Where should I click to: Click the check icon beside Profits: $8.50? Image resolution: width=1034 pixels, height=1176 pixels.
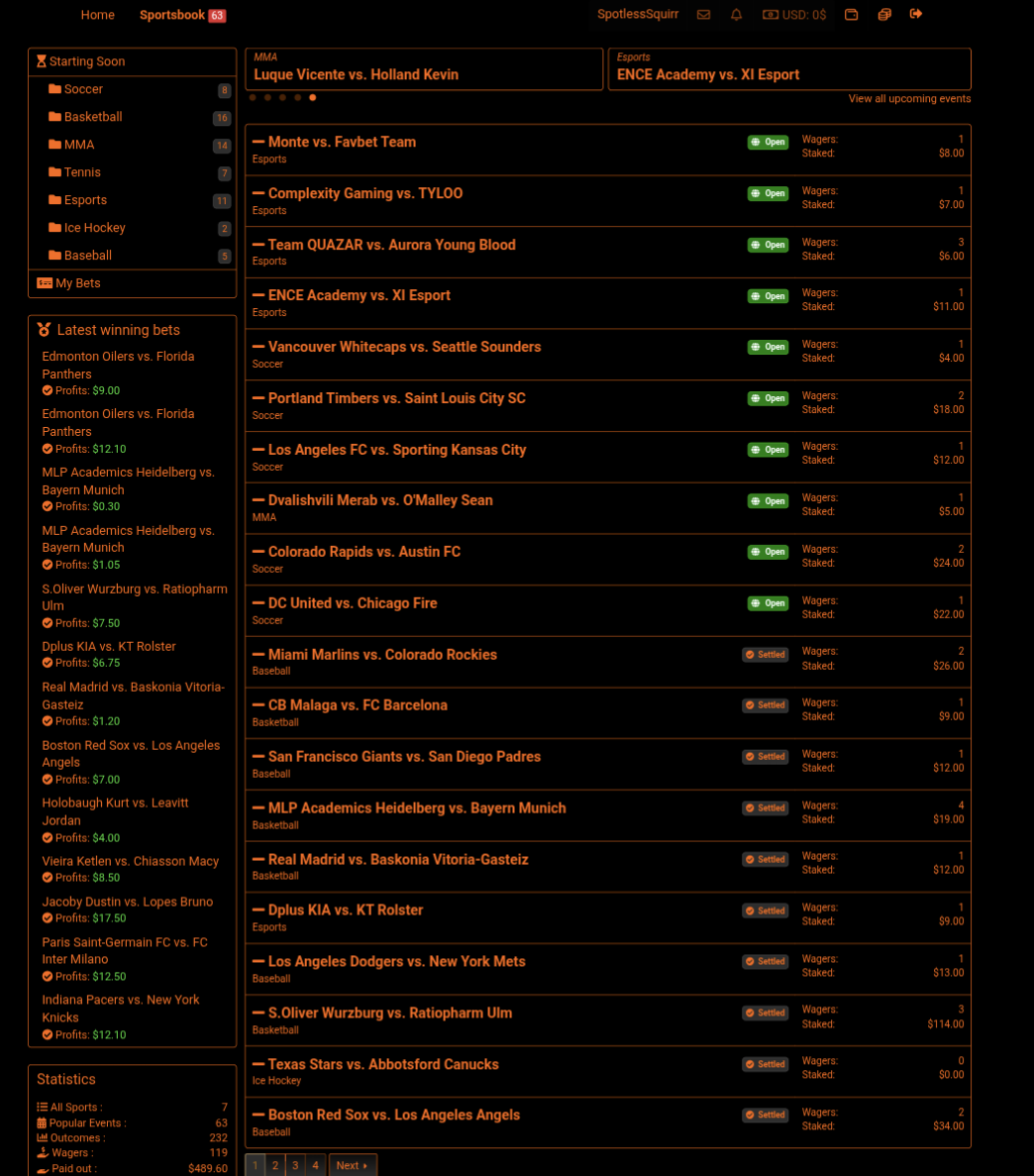pyautogui.click(x=48, y=878)
